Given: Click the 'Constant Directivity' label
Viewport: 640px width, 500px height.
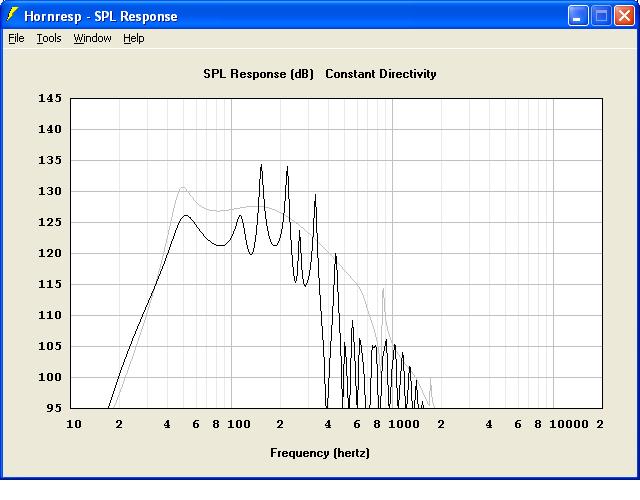Looking at the screenshot, I should (x=381, y=74).
